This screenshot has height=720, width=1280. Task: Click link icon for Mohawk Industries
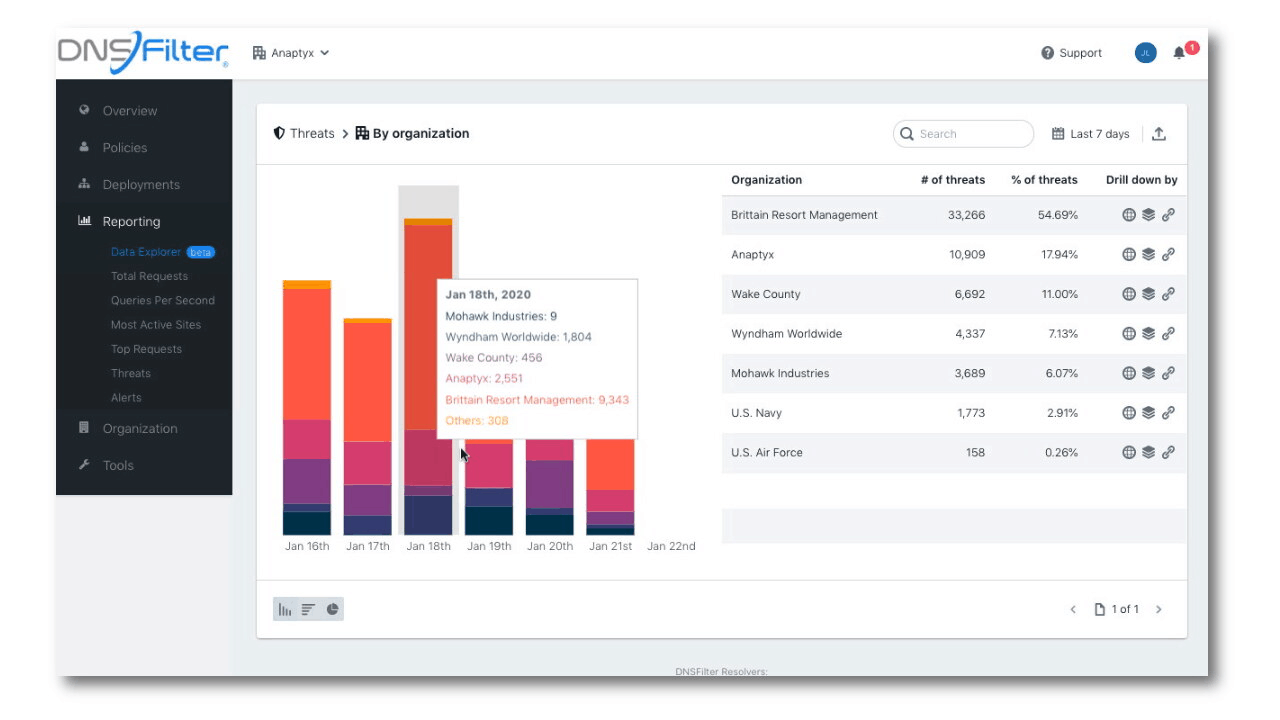(1168, 373)
